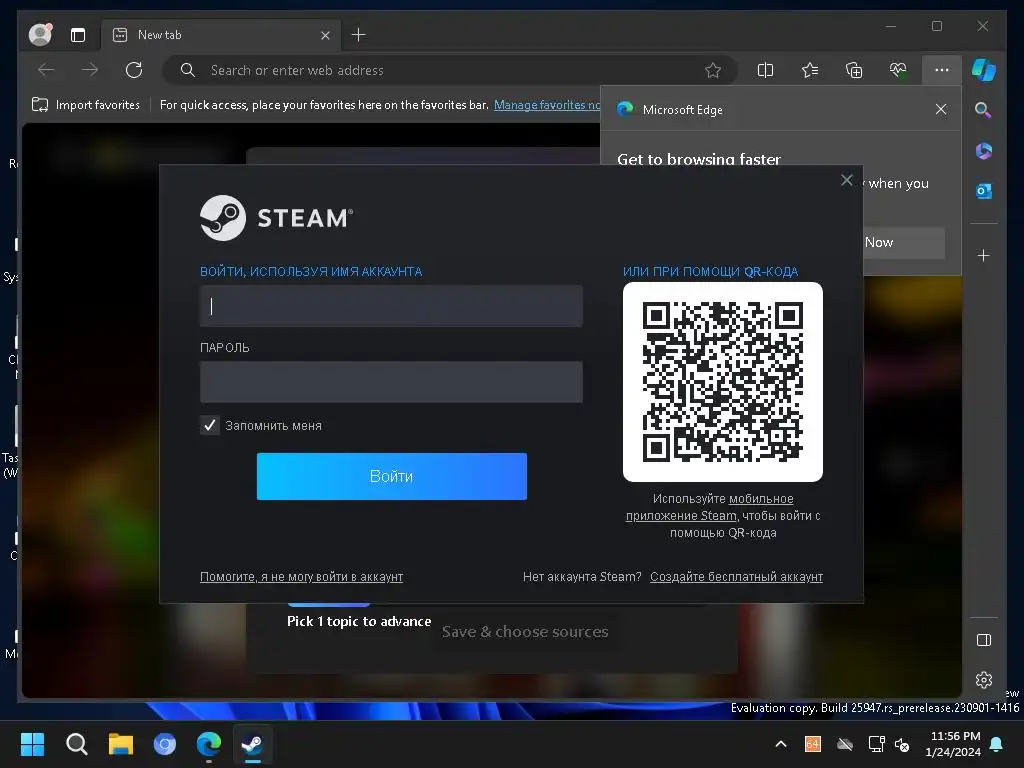Open the tray volume icon
Screen dimensions: 1024x768
(x=902, y=744)
